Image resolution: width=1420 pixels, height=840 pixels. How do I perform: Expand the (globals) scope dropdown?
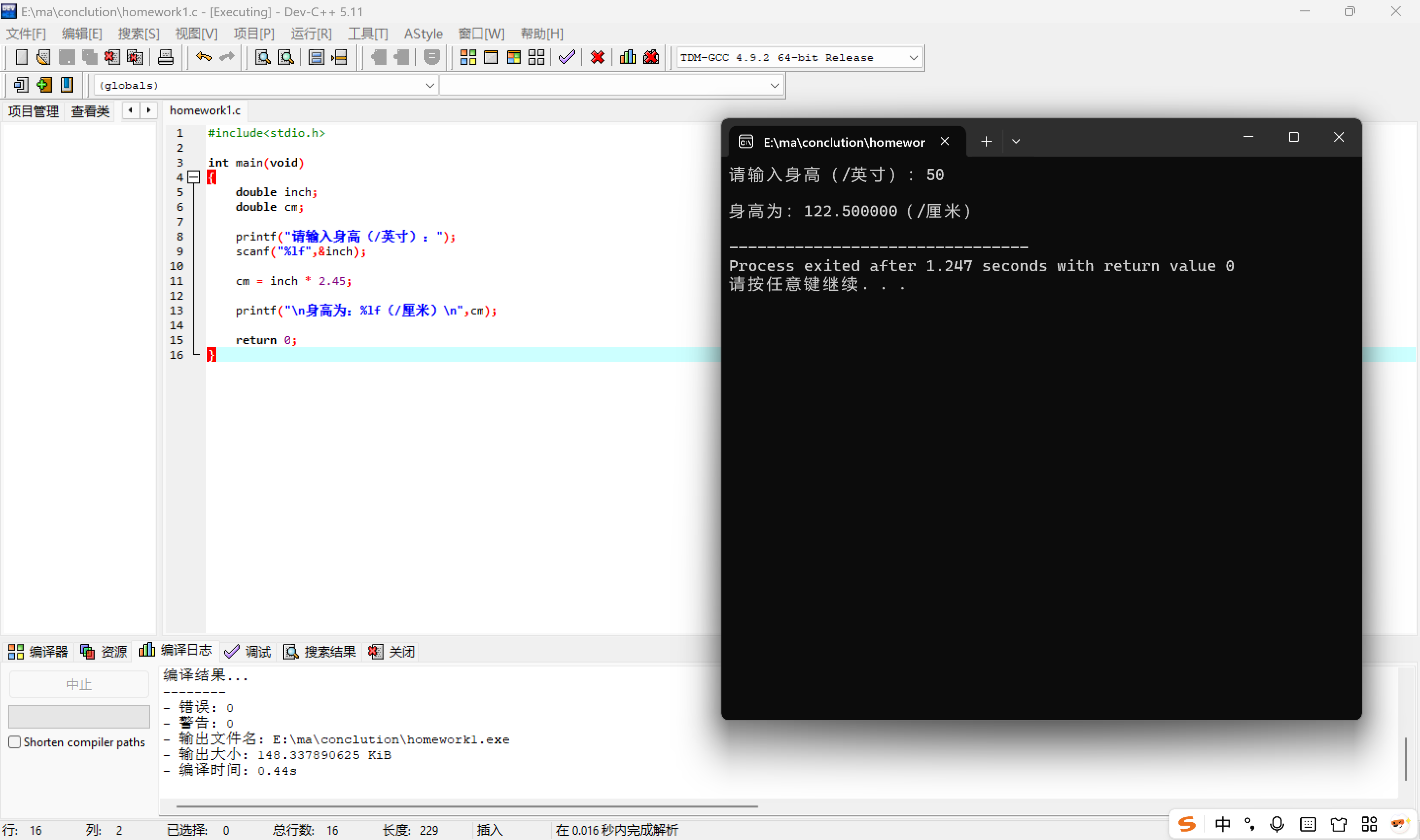[x=429, y=85]
